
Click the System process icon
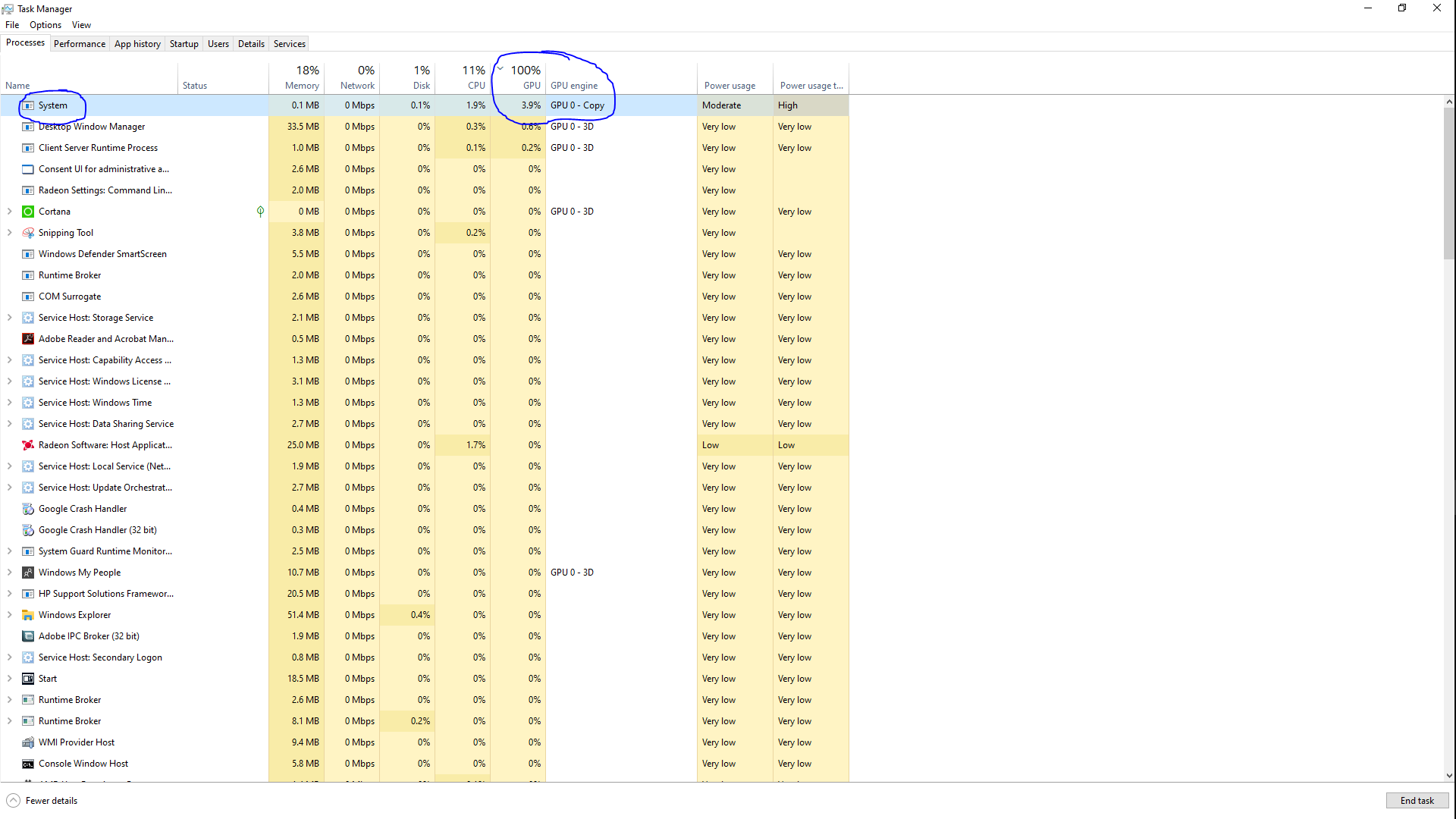(28, 105)
